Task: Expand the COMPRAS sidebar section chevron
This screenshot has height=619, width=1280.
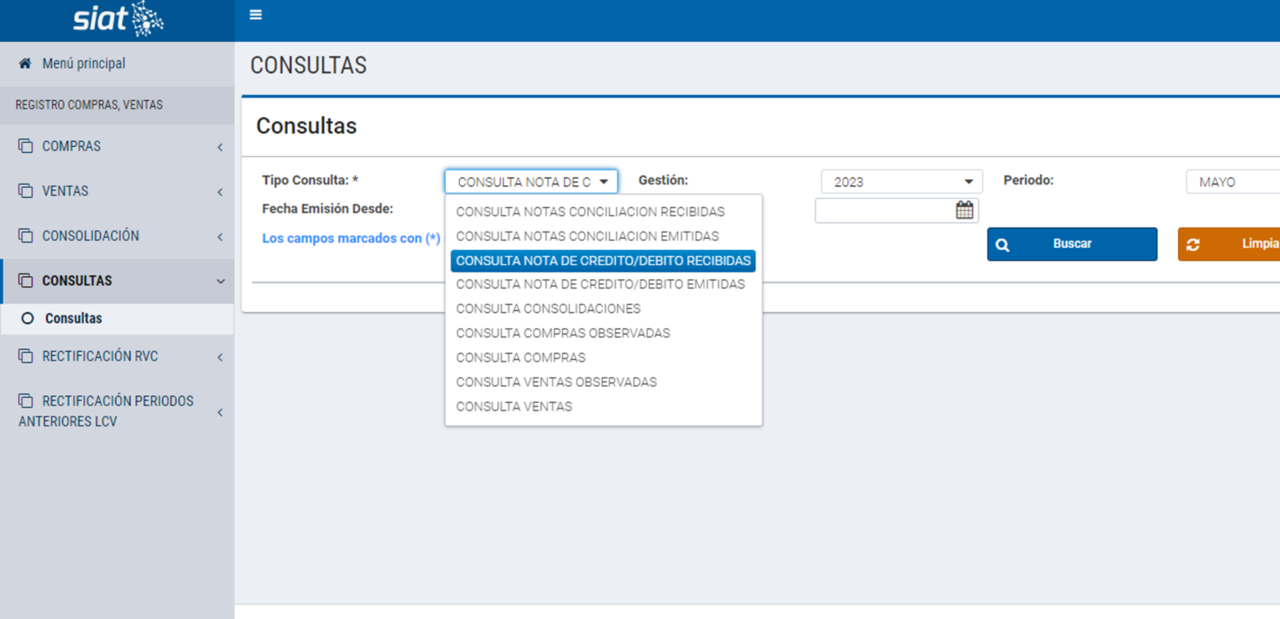Action: click(220, 147)
